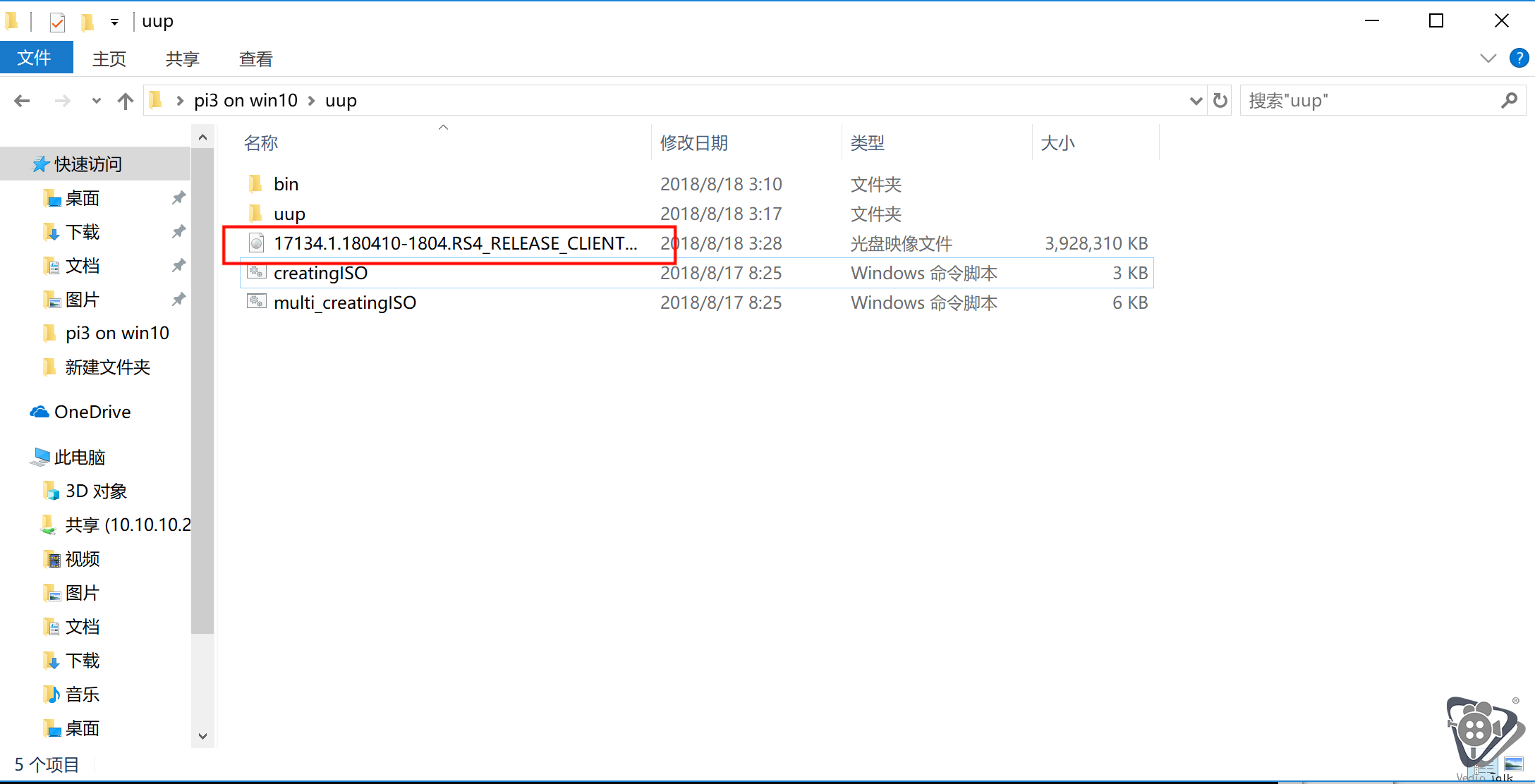Switch to the 主页 ribbon tab
This screenshot has height=784, width=1535.
click(109, 59)
